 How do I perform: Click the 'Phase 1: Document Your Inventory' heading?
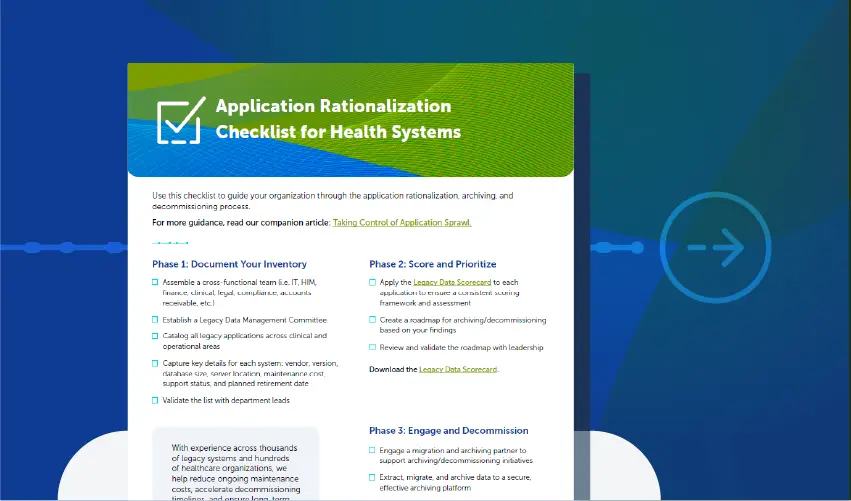point(229,264)
